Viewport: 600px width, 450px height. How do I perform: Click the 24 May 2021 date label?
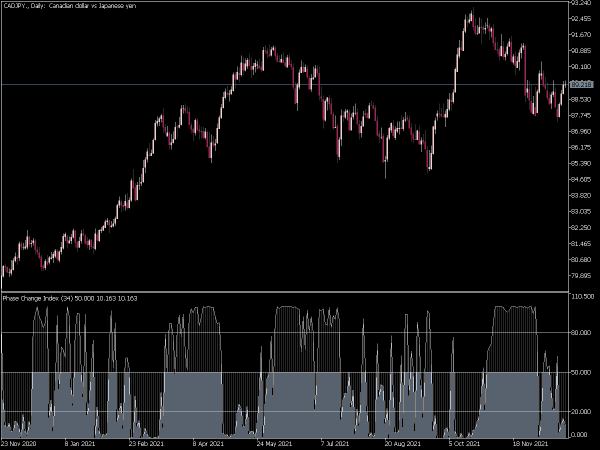pos(274,443)
